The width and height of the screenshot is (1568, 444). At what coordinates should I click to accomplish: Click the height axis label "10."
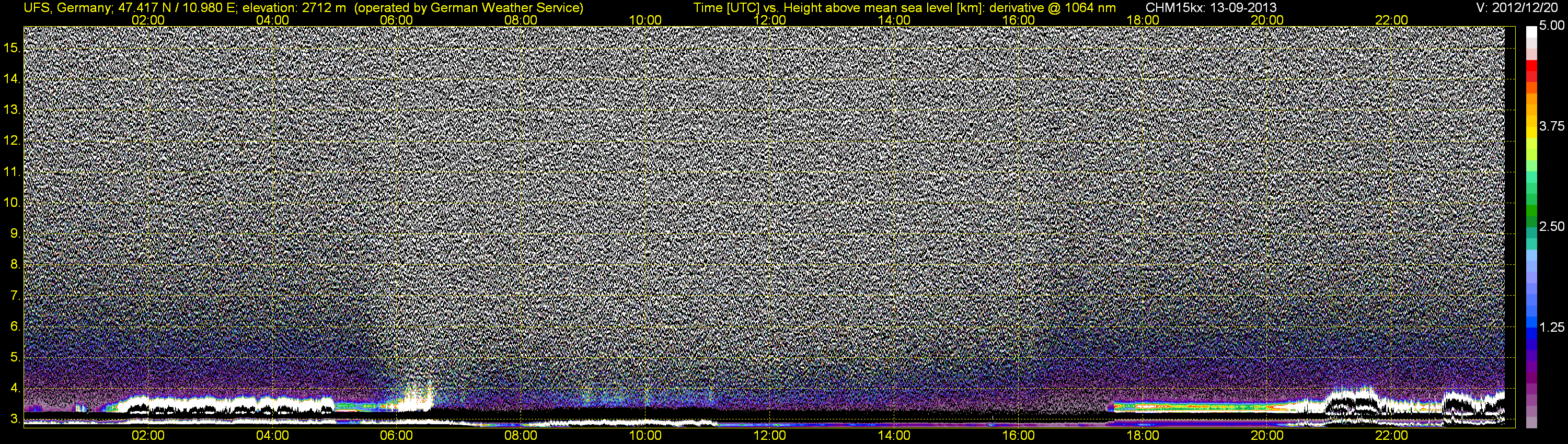[x=13, y=203]
